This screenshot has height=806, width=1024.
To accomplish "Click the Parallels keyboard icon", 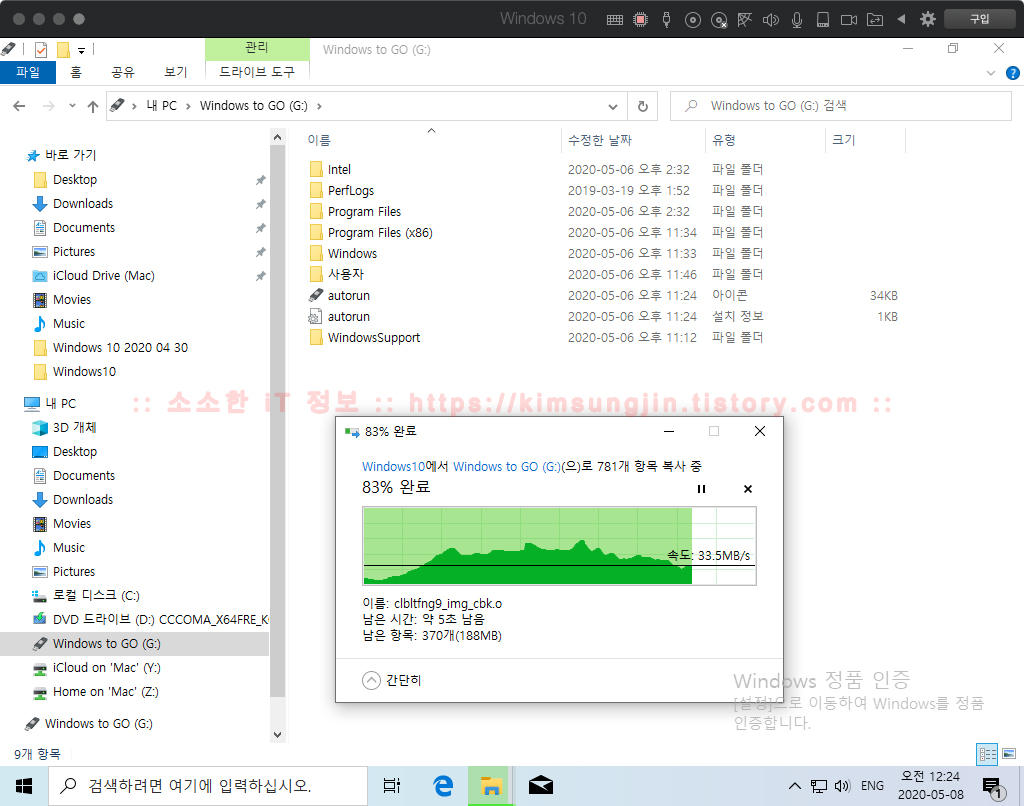I will click(615, 20).
